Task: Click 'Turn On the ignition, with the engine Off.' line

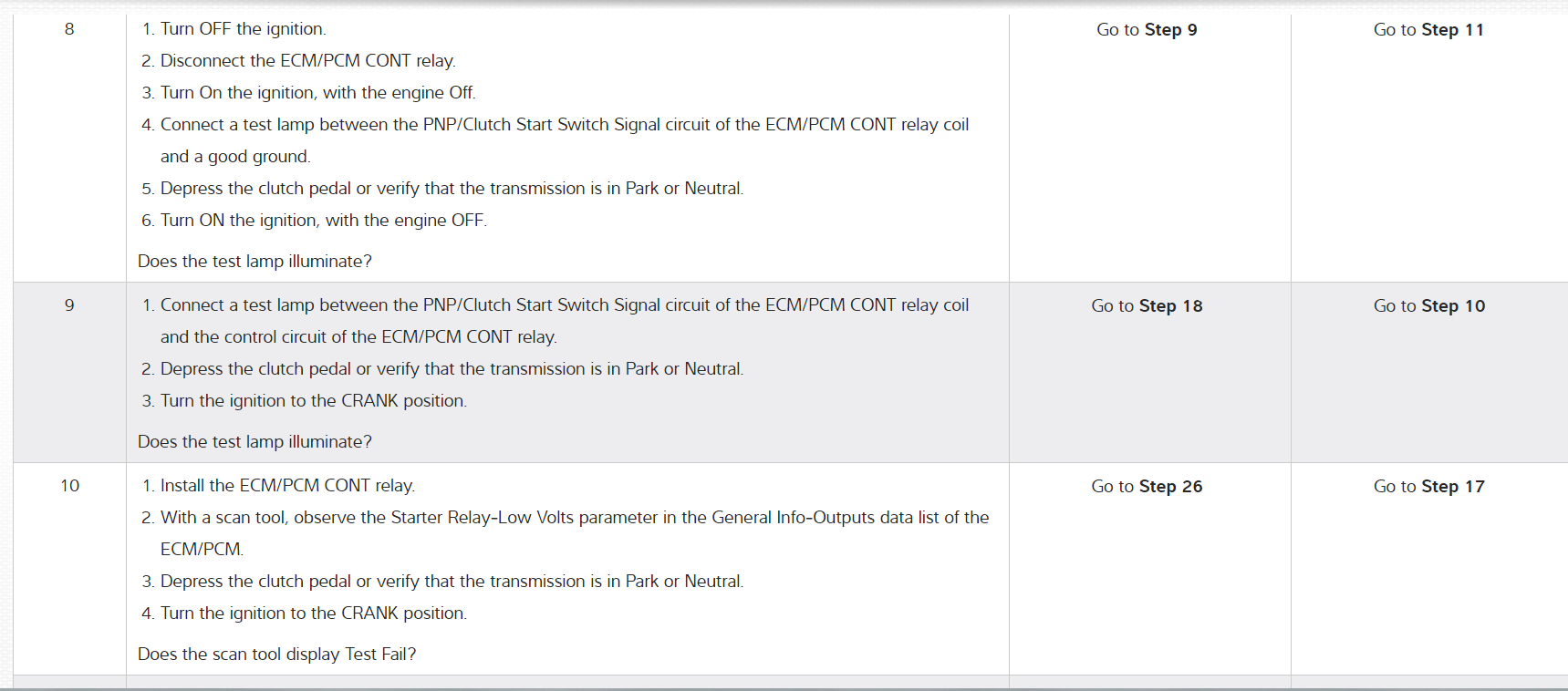Action: tap(317, 93)
